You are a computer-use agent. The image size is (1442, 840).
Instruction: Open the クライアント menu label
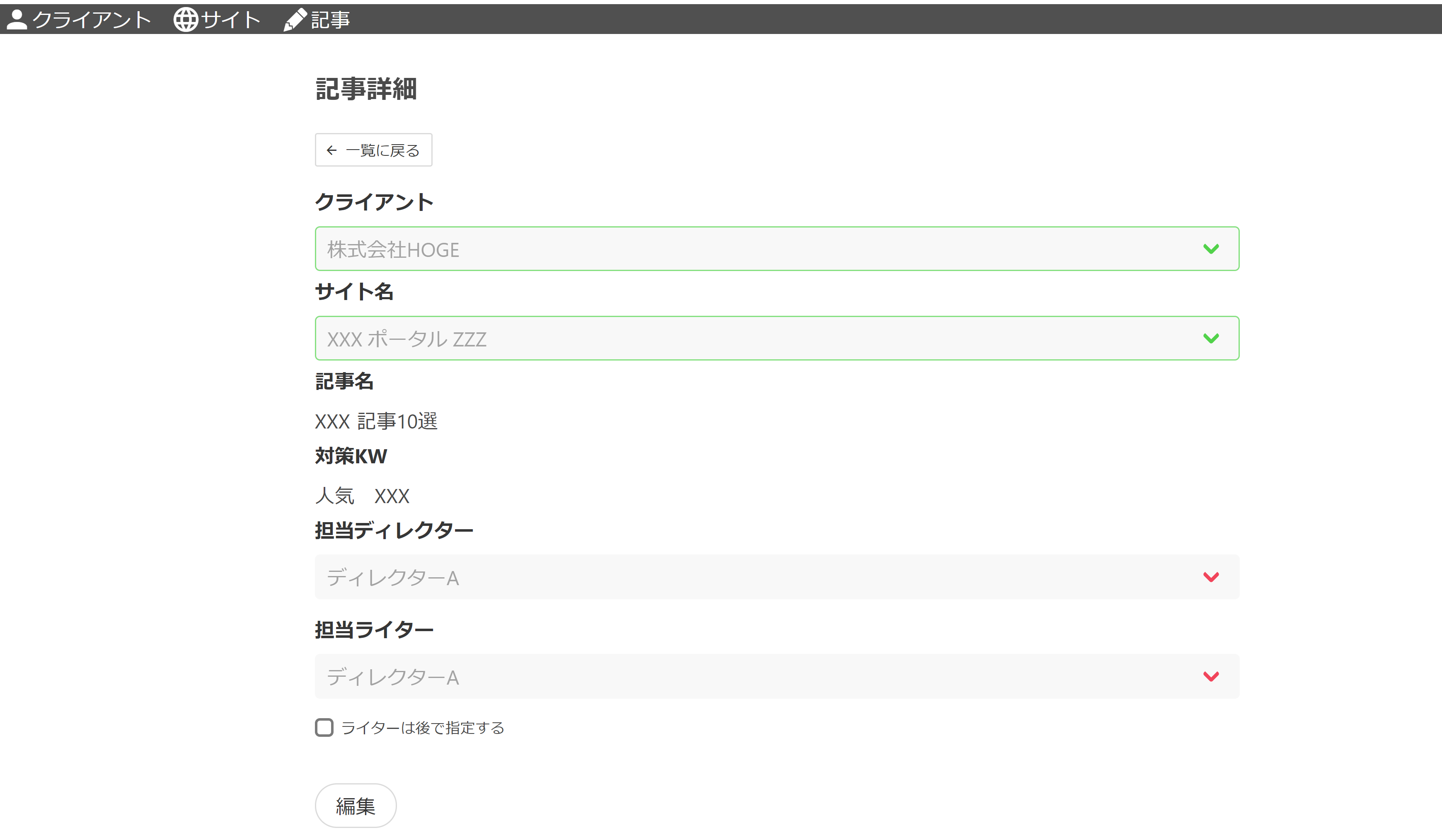coord(92,20)
